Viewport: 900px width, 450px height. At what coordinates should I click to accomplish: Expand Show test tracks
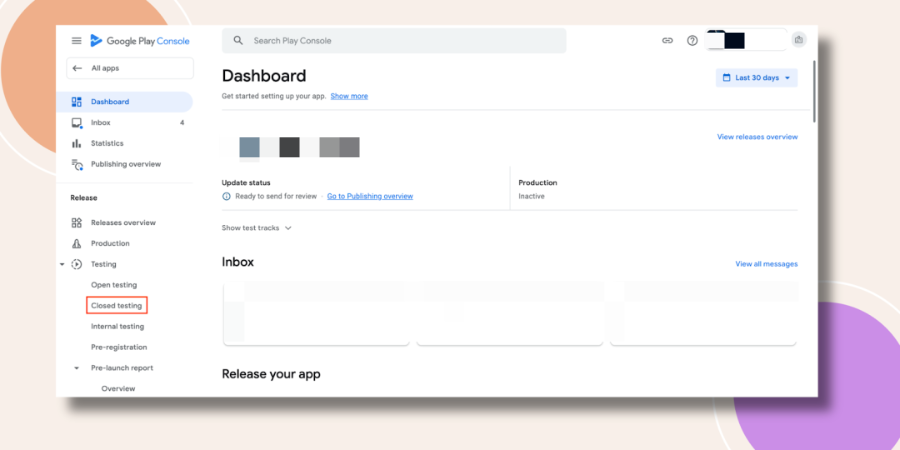257,228
